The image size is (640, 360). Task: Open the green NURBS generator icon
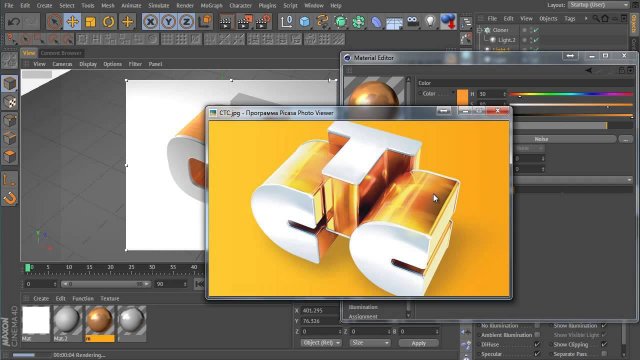[340, 22]
